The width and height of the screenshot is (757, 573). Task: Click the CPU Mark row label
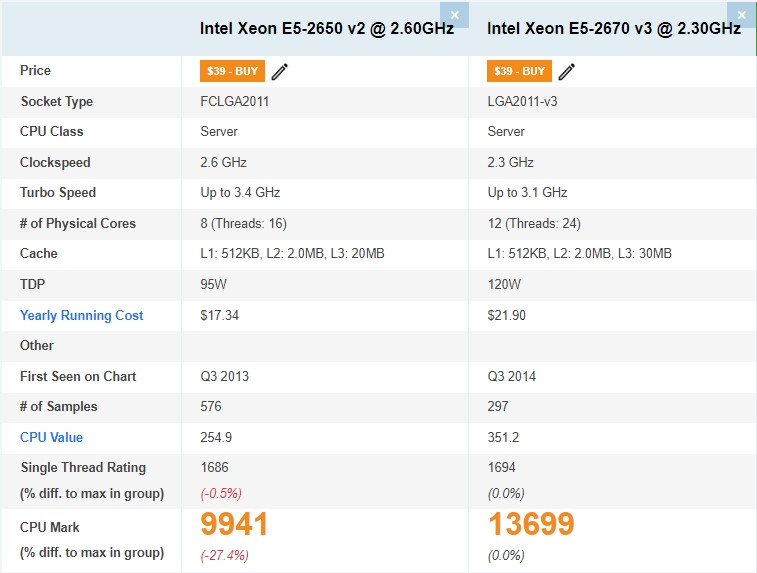point(50,527)
